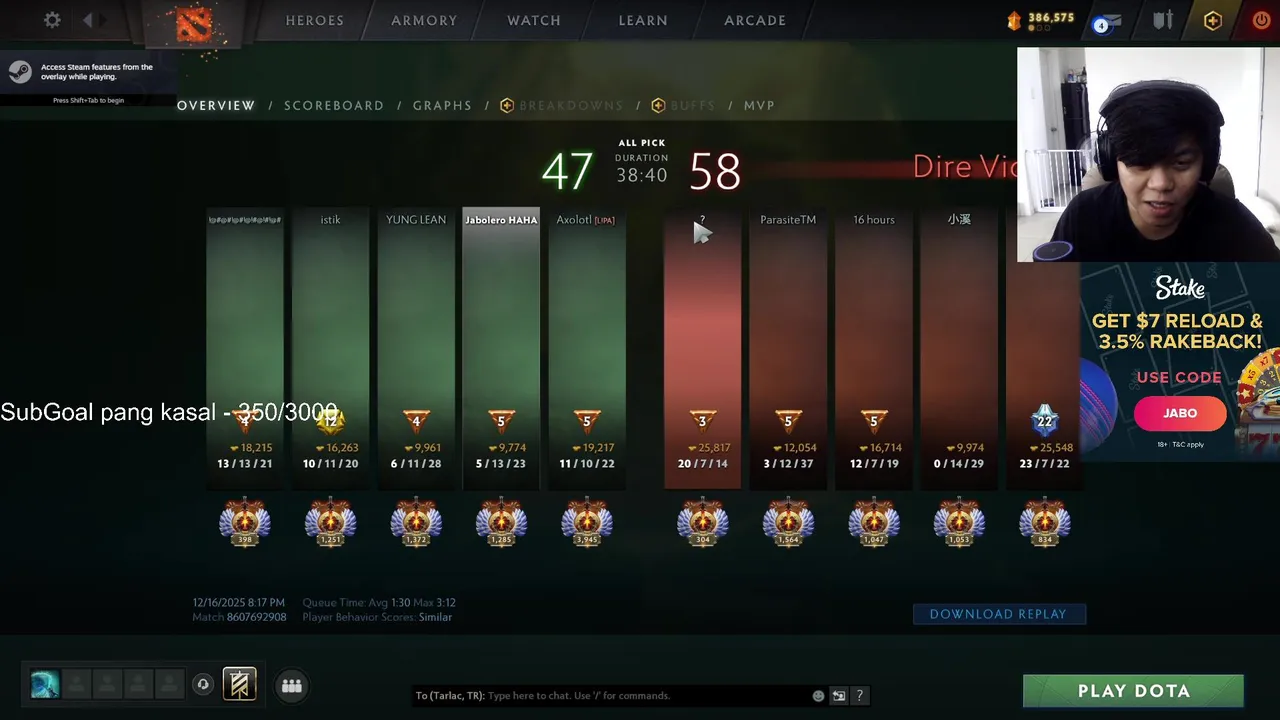Image resolution: width=1280 pixels, height=720 pixels.
Task: Open the Arcade menu
Action: [x=755, y=20]
